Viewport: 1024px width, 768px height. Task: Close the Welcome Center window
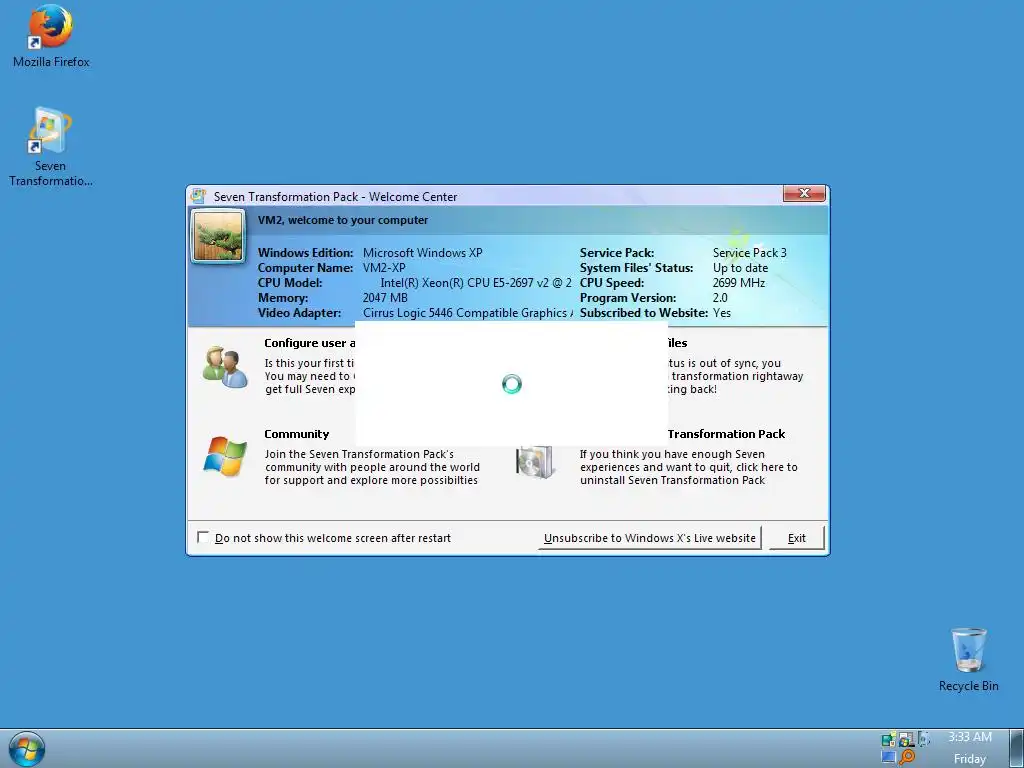805,193
